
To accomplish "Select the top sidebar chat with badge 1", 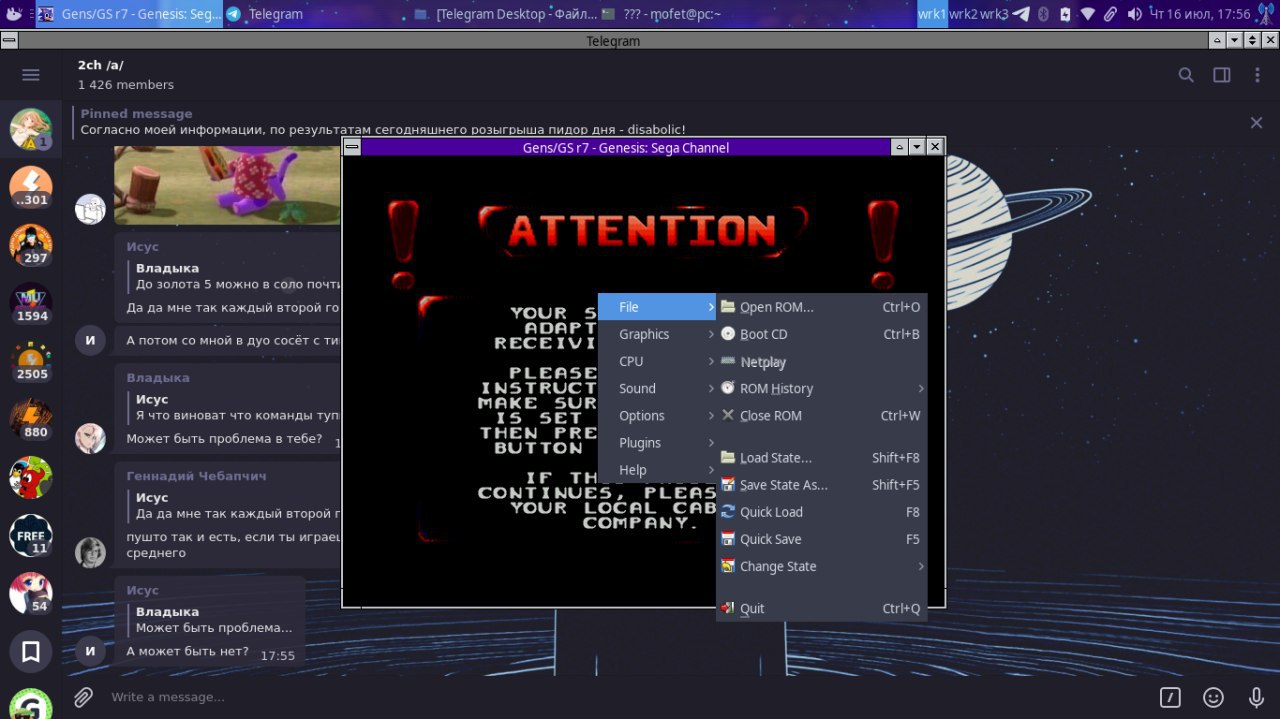I will 31,130.
